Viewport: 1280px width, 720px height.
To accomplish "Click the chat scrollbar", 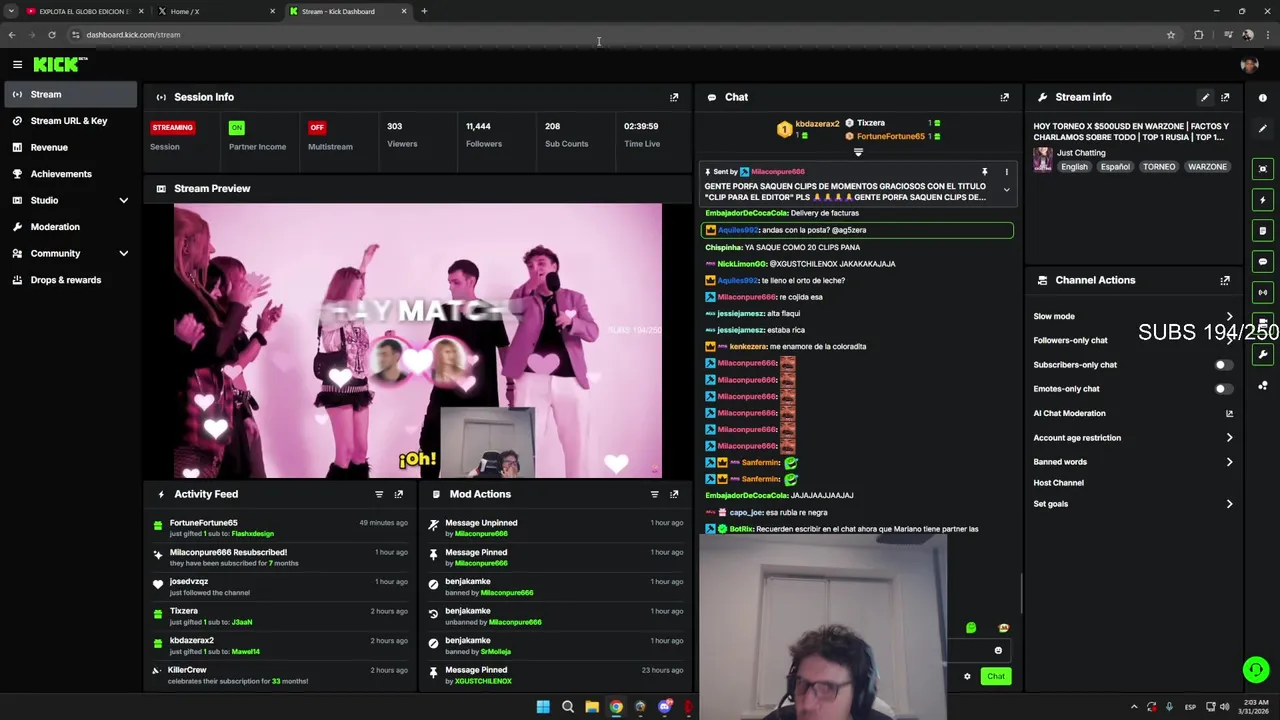I will (x=1021, y=594).
